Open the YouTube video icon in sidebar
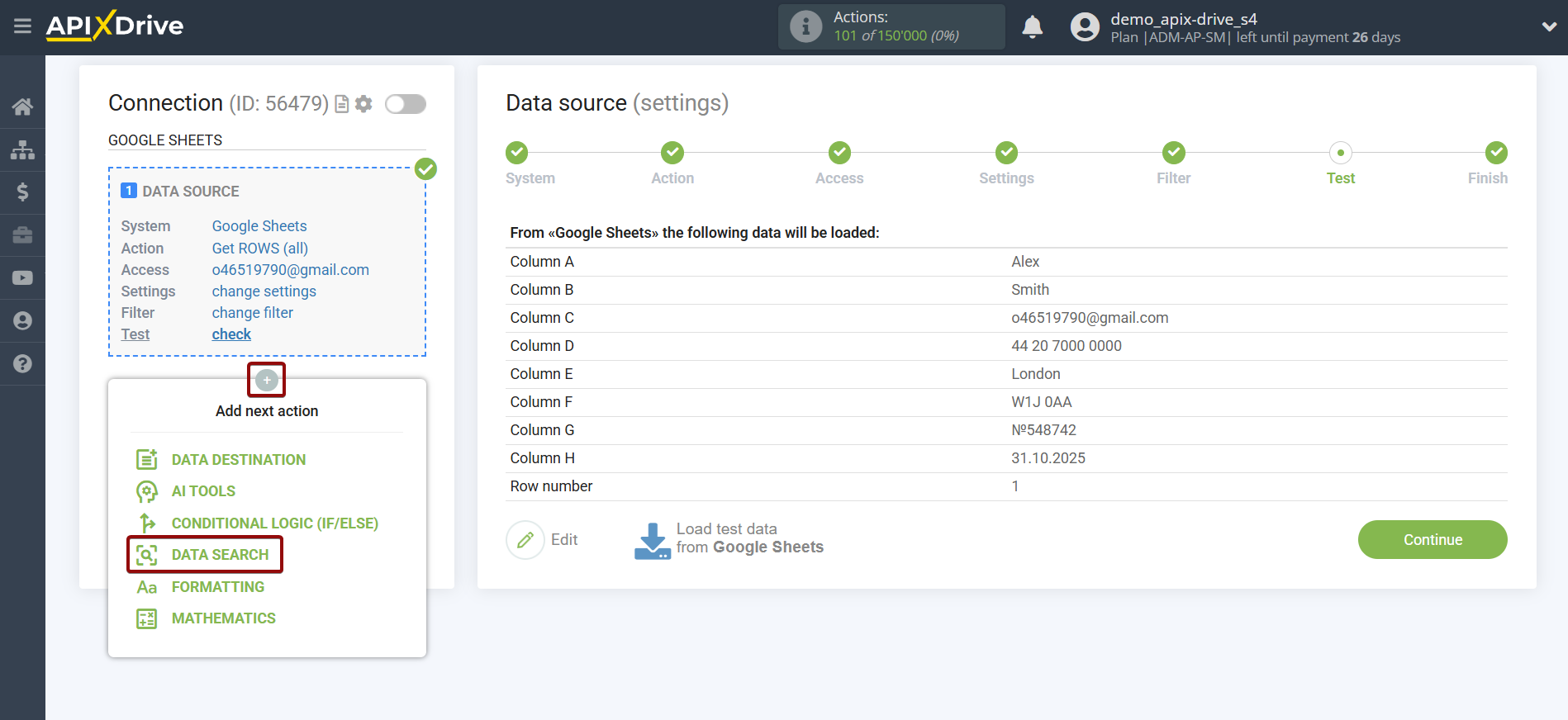Screen dimensions: 1568x720 tap(22, 278)
